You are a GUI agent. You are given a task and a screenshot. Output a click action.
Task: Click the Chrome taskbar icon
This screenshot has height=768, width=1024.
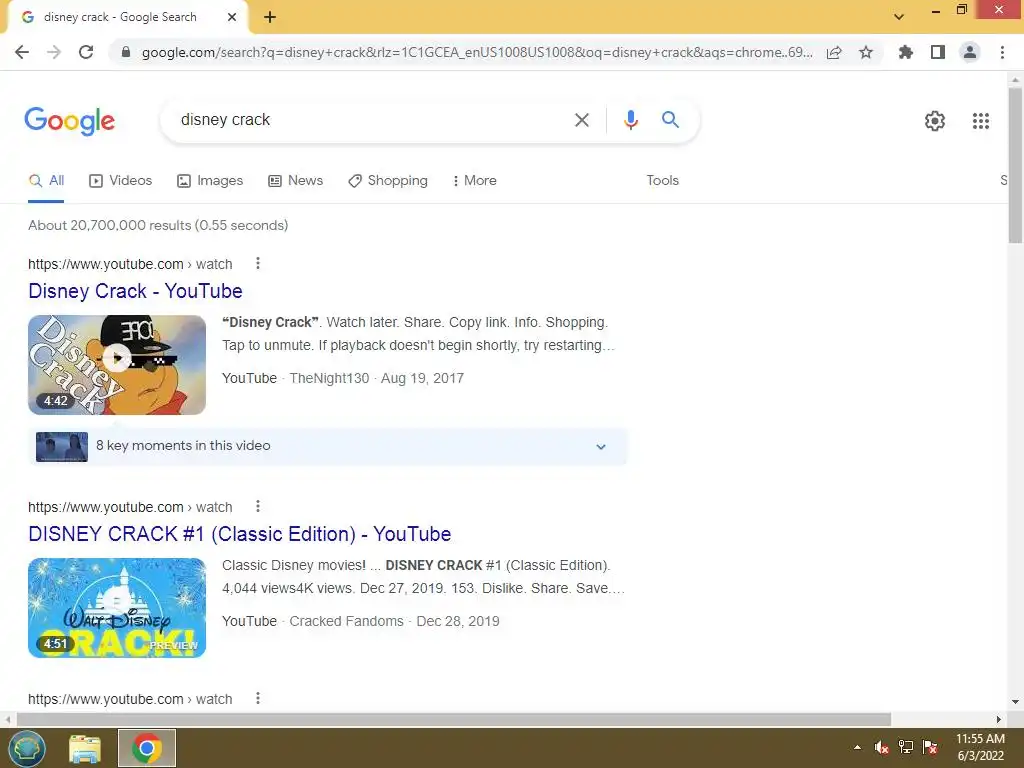(147, 748)
